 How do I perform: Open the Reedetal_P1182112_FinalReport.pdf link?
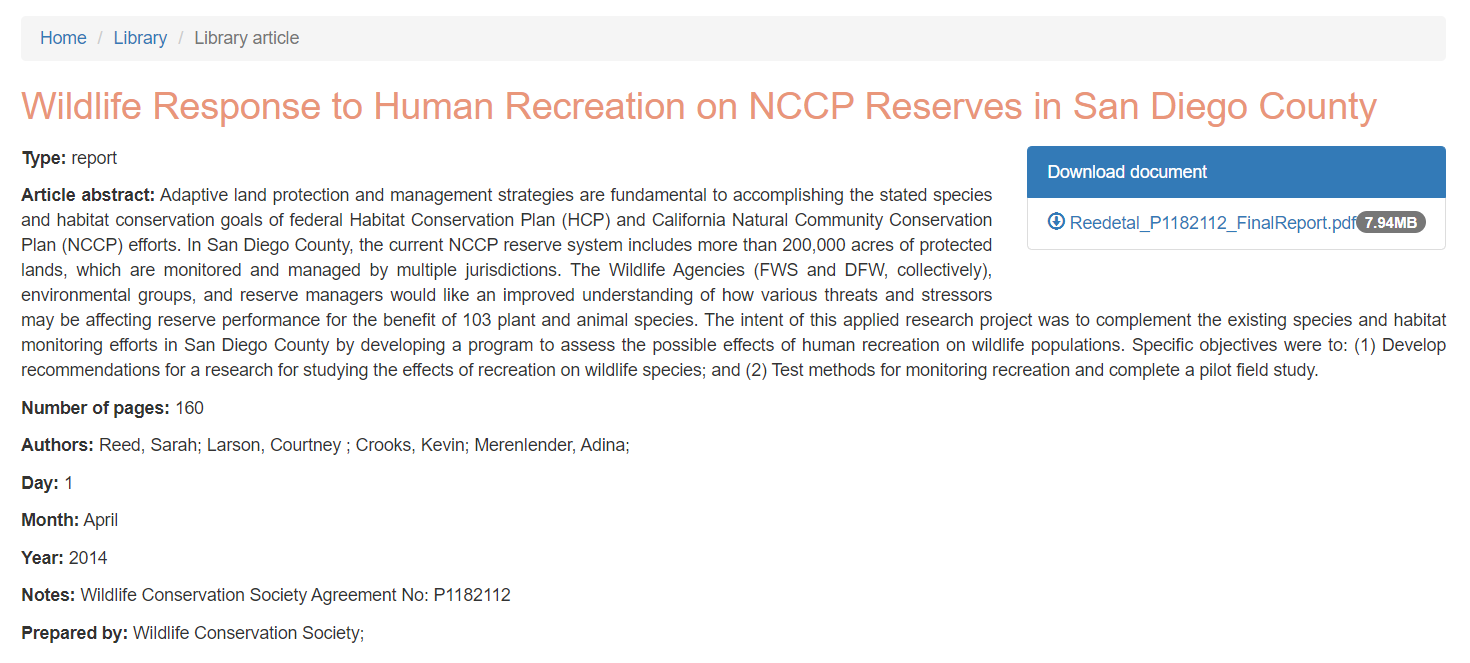[x=1212, y=223]
